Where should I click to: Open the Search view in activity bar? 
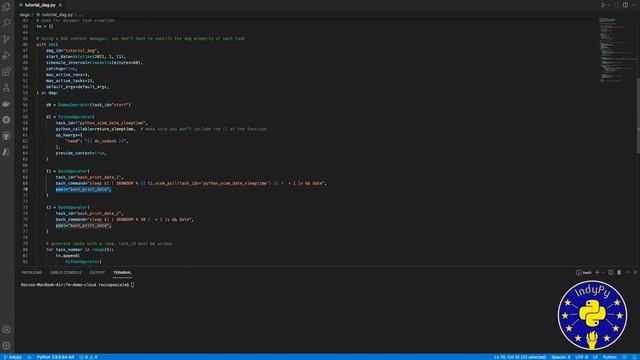coord(6,23)
